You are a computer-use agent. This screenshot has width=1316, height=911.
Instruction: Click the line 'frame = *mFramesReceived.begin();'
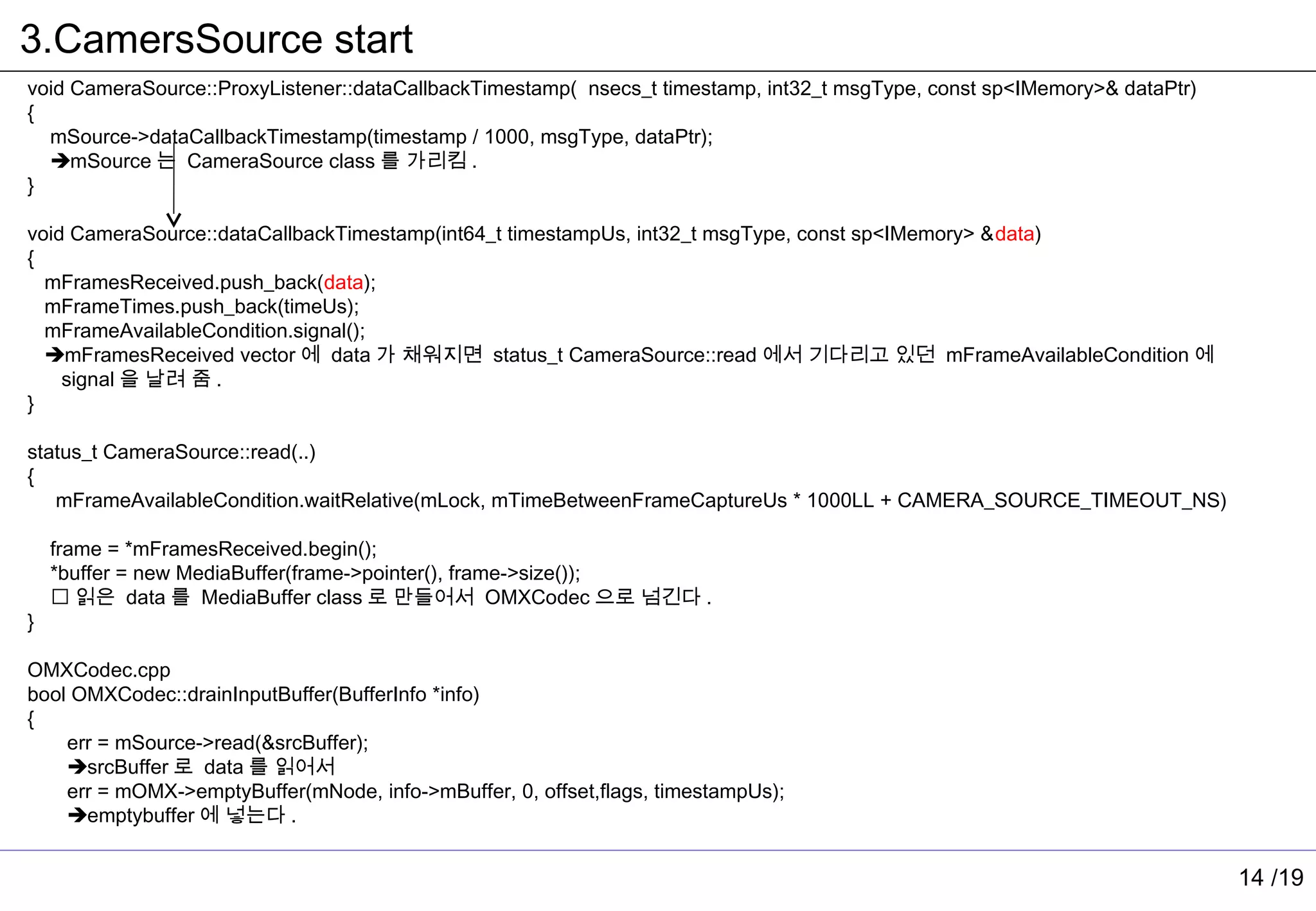pos(213,549)
